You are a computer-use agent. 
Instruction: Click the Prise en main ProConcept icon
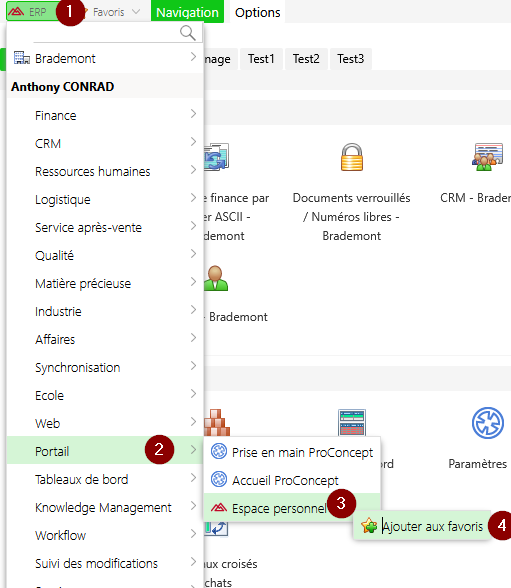pyautogui.click(x=219, y=451)
